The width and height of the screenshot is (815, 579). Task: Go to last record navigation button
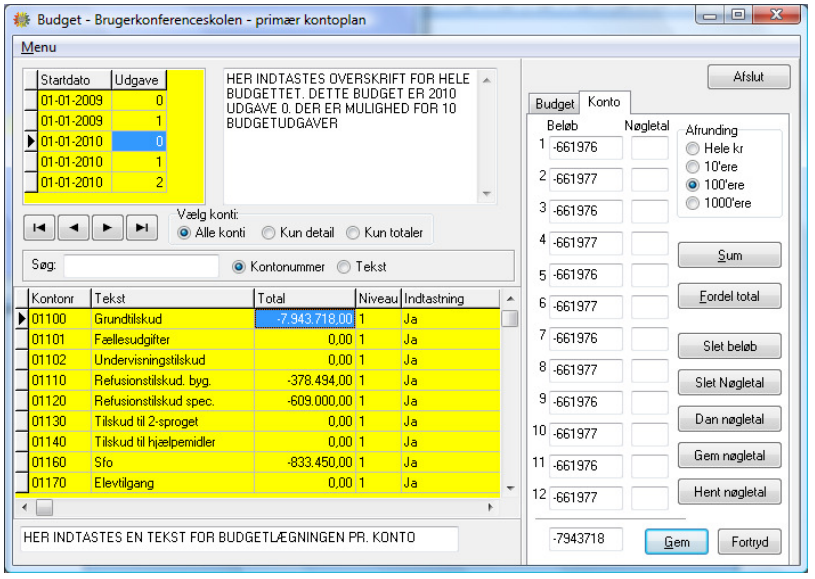click(142, 228)
